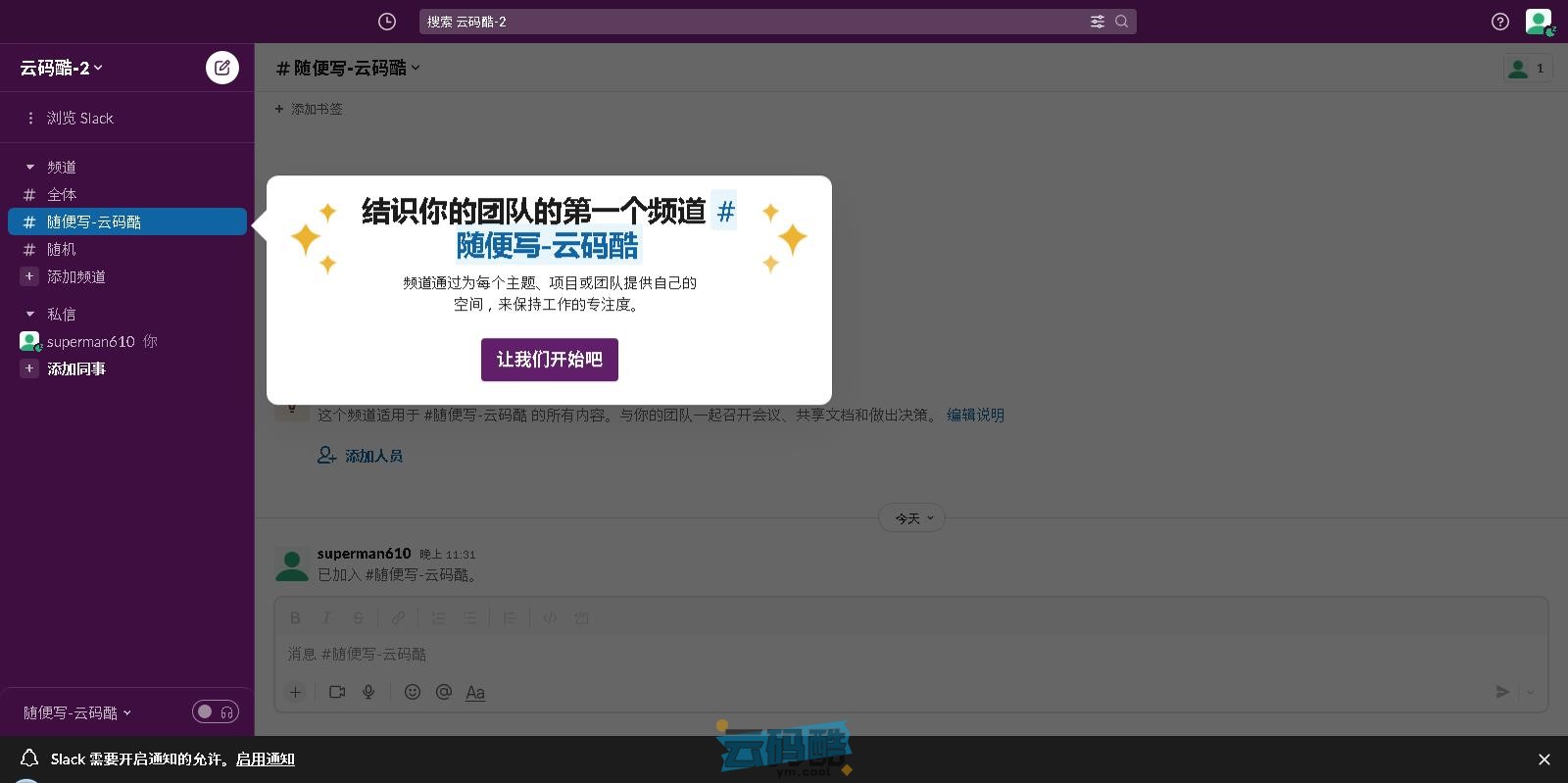
Task: Open the 云码酷-2 workspace dropdown
Action: 61,68
